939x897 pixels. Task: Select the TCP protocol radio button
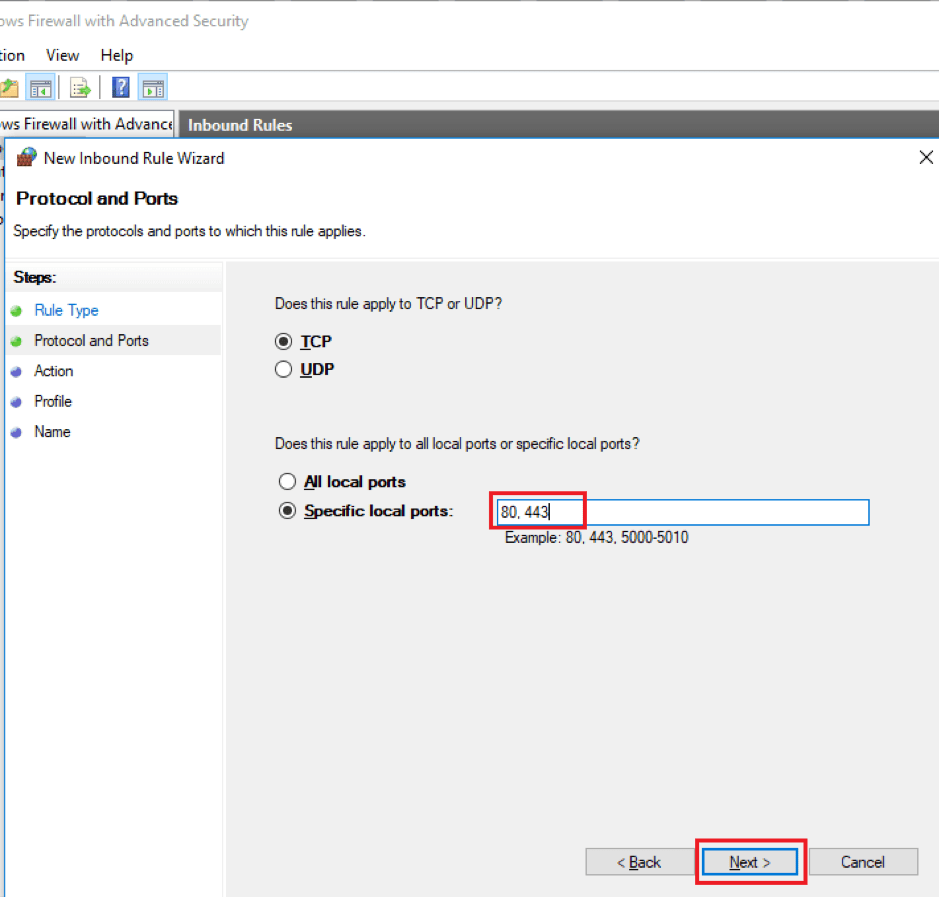tap(283, 341)
